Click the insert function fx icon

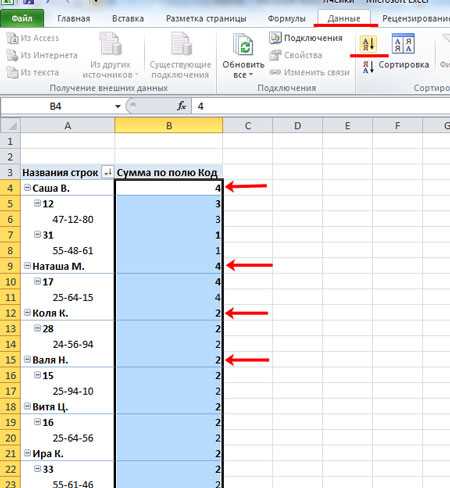coord(182,106)
